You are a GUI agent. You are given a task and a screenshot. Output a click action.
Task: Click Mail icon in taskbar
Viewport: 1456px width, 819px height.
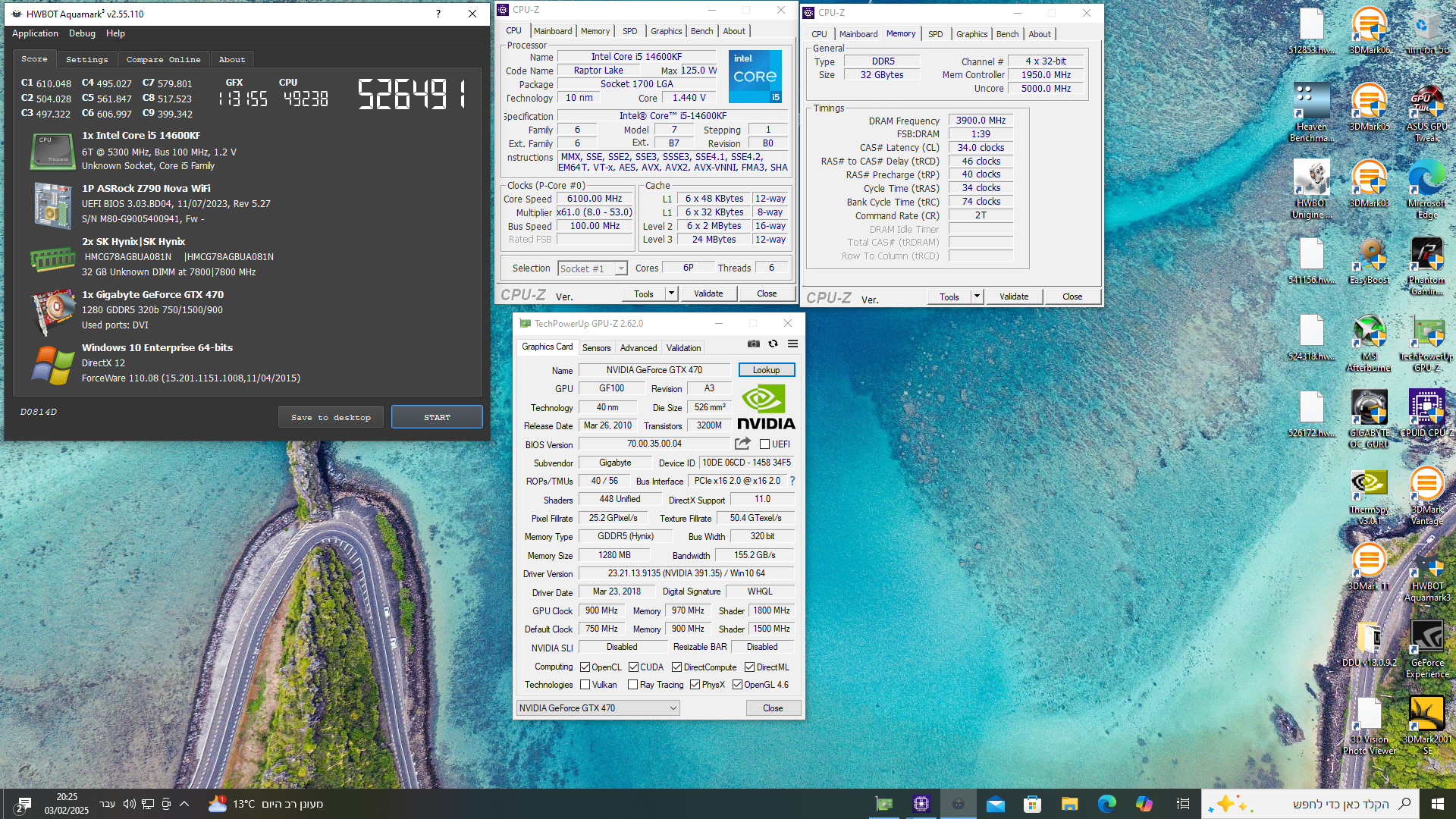pos(996,804)
